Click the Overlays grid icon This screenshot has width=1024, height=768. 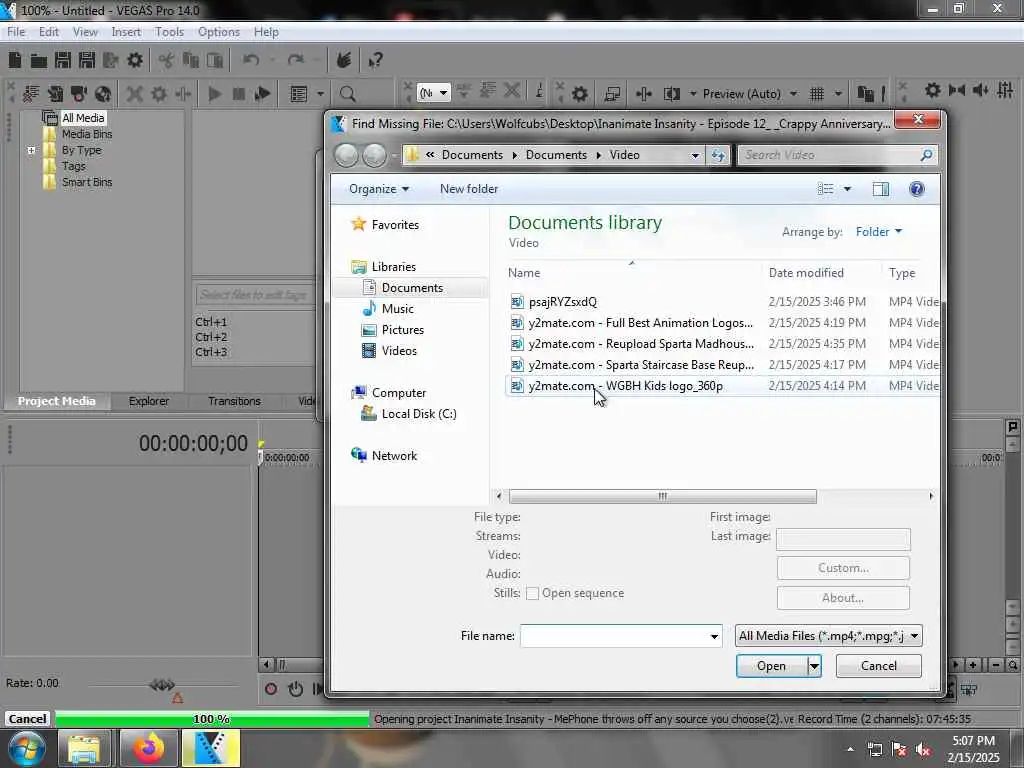click(816, 94)
